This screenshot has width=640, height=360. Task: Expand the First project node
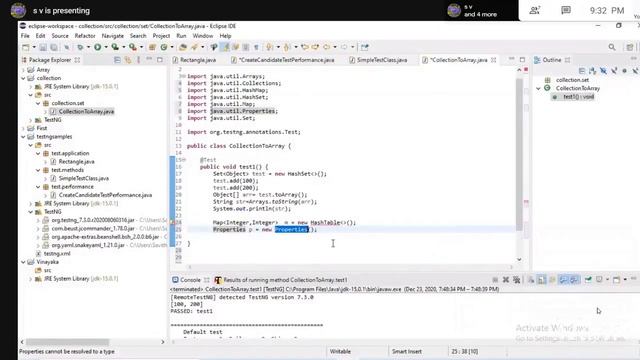pyautogui.click(x=23, y=128)
